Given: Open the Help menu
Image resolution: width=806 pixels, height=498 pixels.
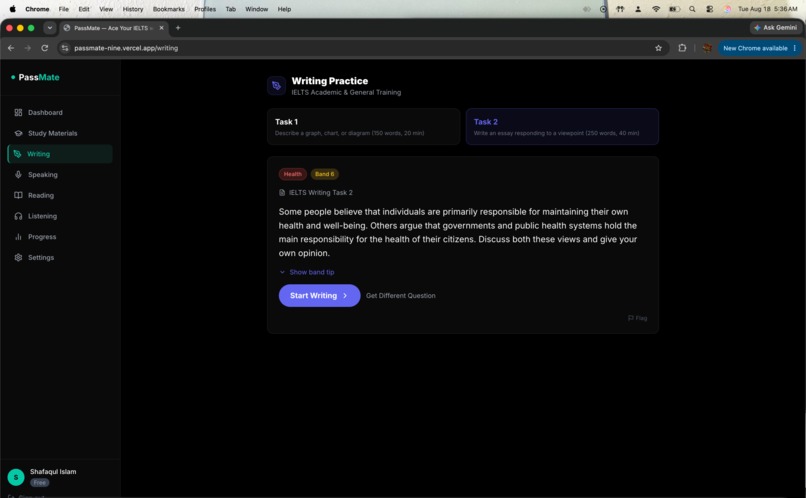Looking at the screenshot, I should 284,9.
